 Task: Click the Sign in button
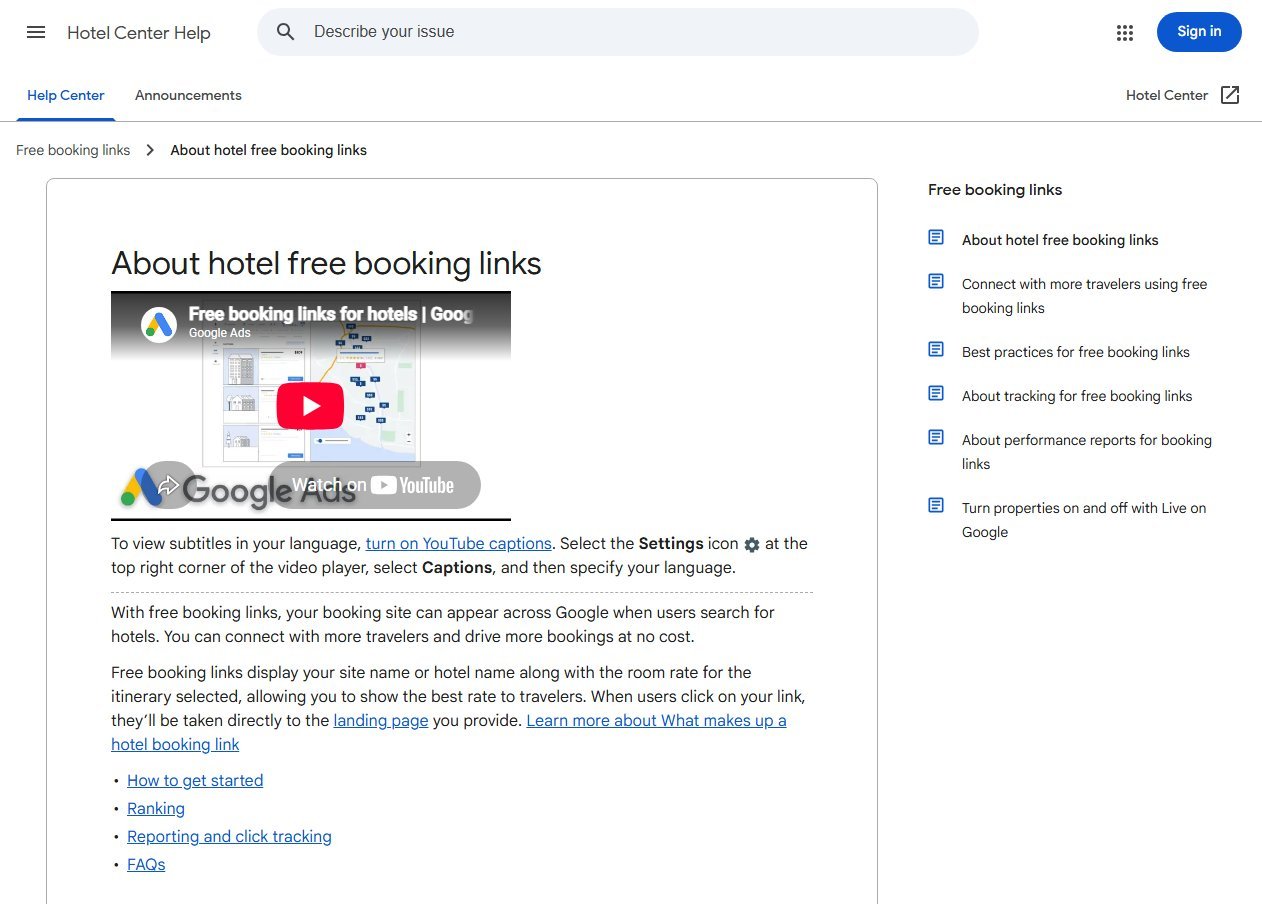tap(1199, 32)
